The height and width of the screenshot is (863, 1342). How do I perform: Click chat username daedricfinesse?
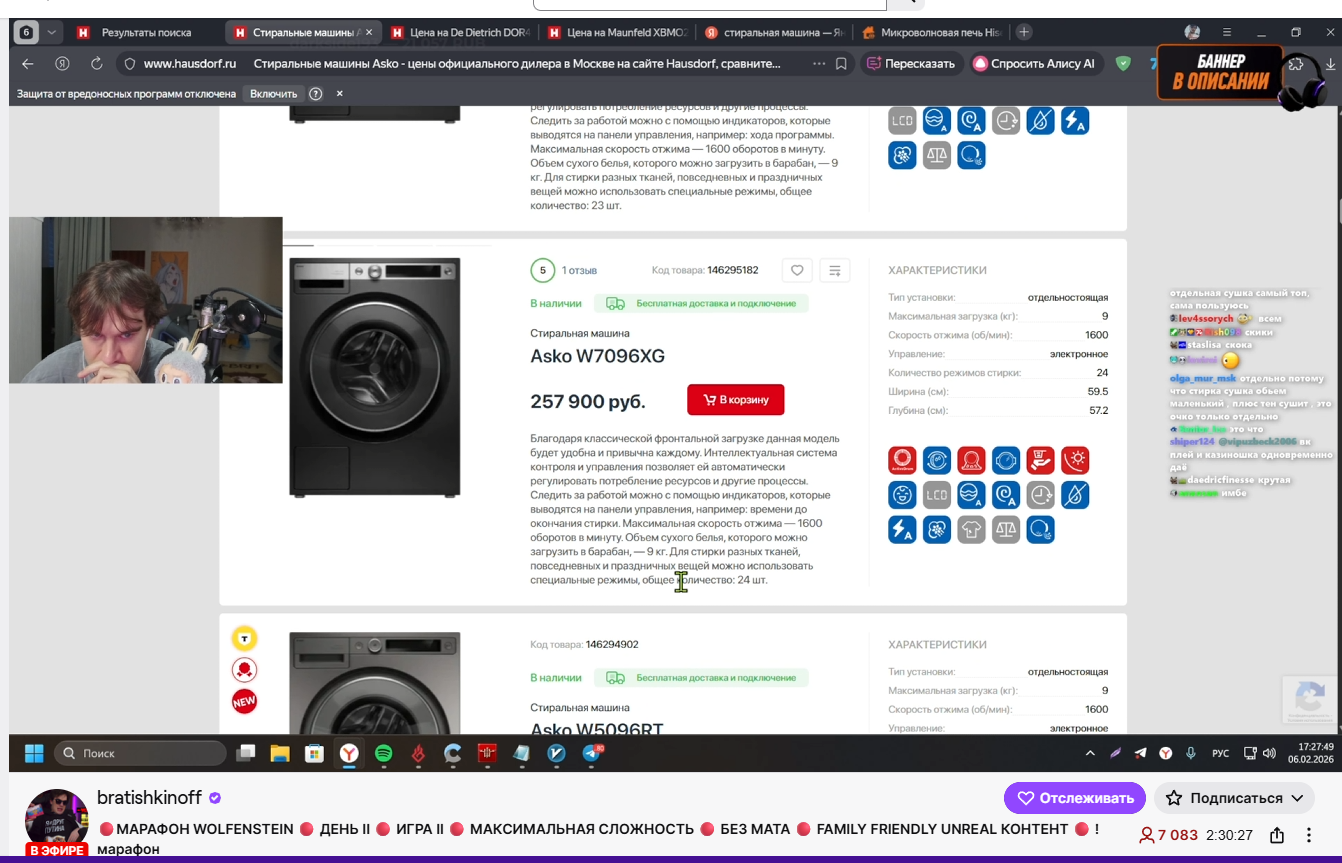[1220, 480]
